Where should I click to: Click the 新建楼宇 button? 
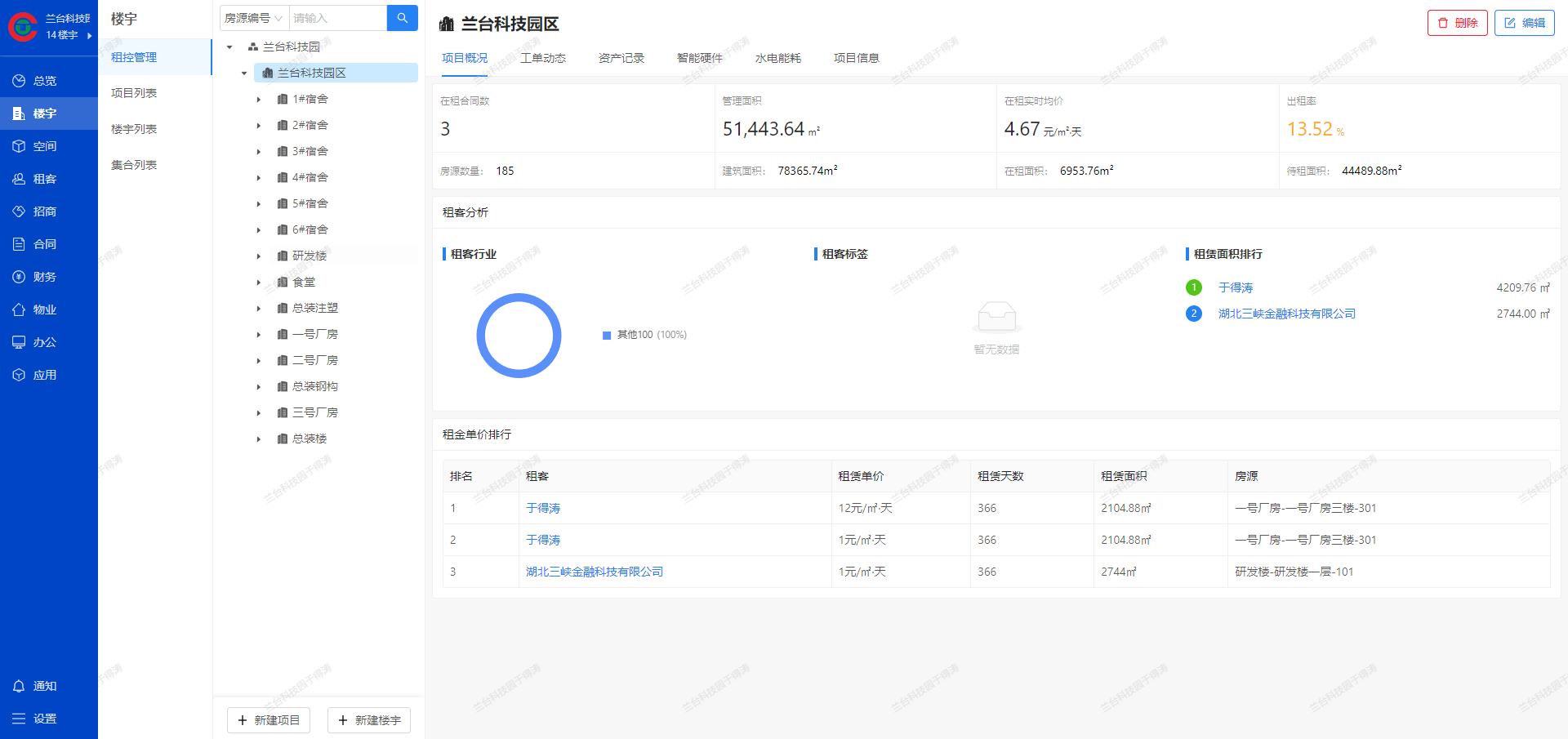pyautogui.click(x=369, y=720)
